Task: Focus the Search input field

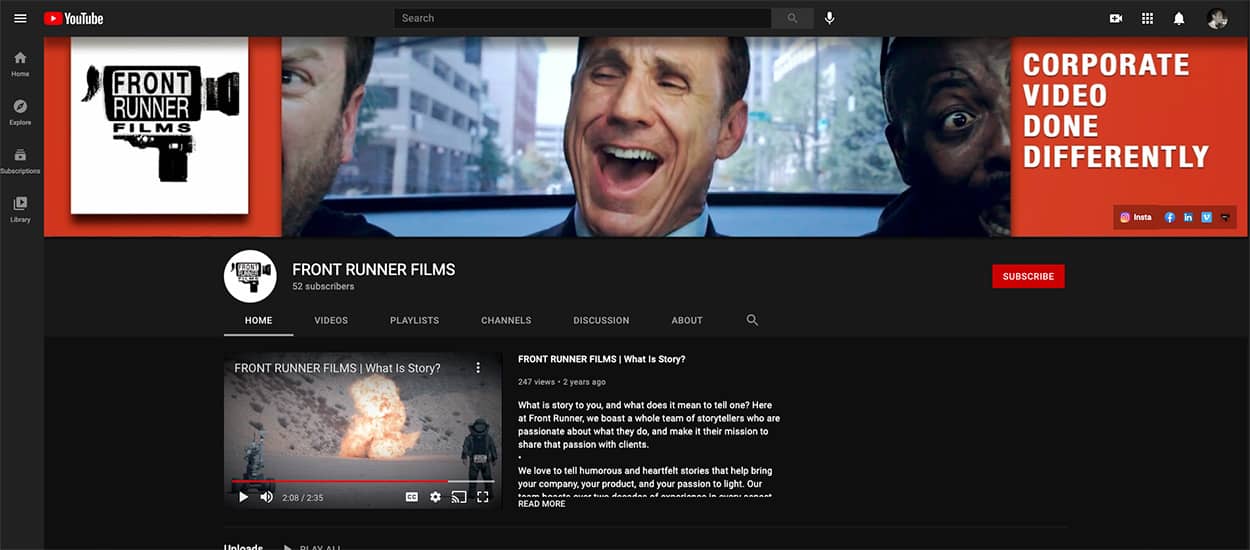Action: (x=583, y=18)
